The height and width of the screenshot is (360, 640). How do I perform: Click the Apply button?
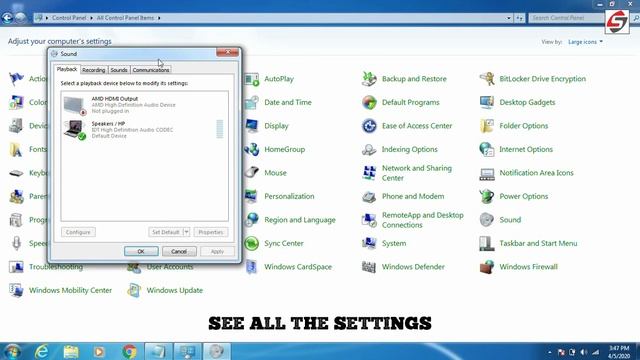(218, 251)
